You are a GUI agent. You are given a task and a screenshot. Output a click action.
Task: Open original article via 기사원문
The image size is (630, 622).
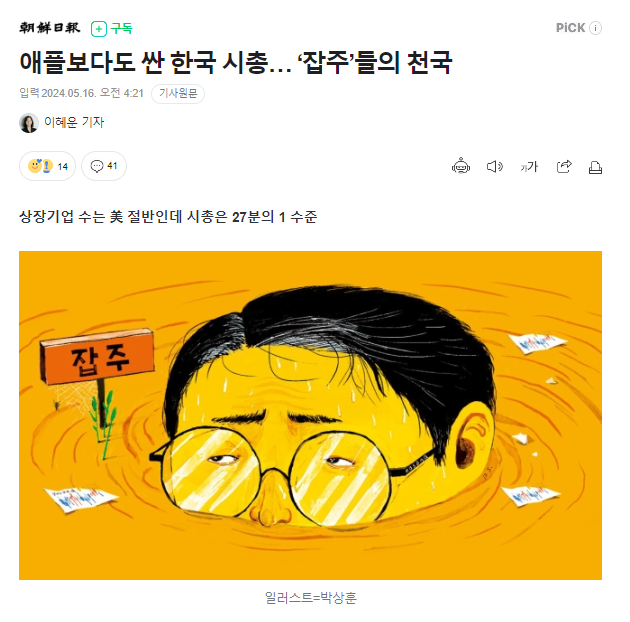(x=178, y=94)
